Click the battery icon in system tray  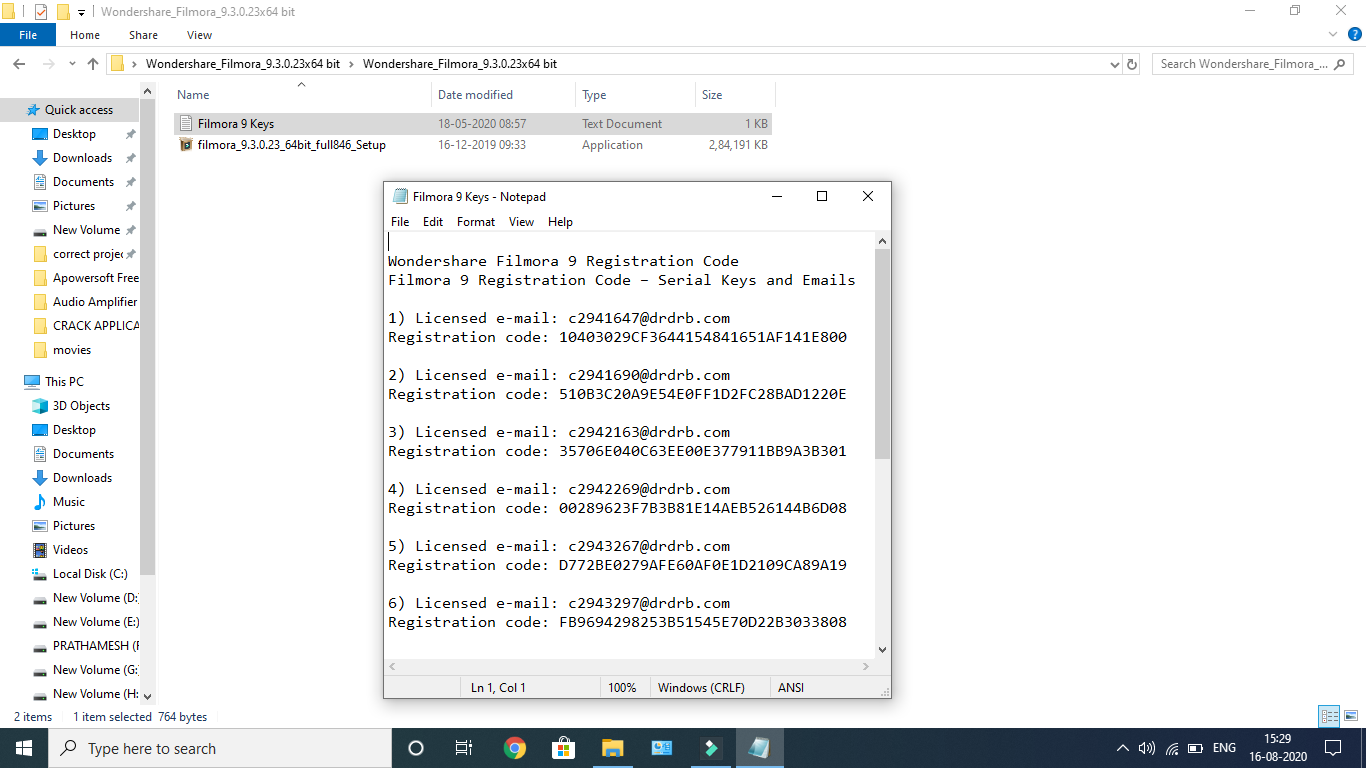[1194, 747]
